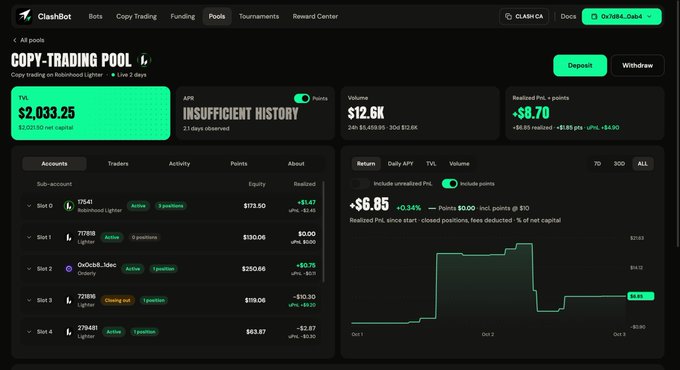This screenshot has width=680, height=370.
Task: Switch to the Accounts tab
Action: tap(54, 164)
